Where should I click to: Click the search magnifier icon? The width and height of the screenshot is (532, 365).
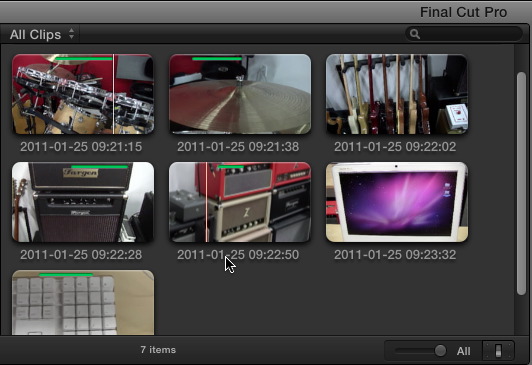pos(415,34)
